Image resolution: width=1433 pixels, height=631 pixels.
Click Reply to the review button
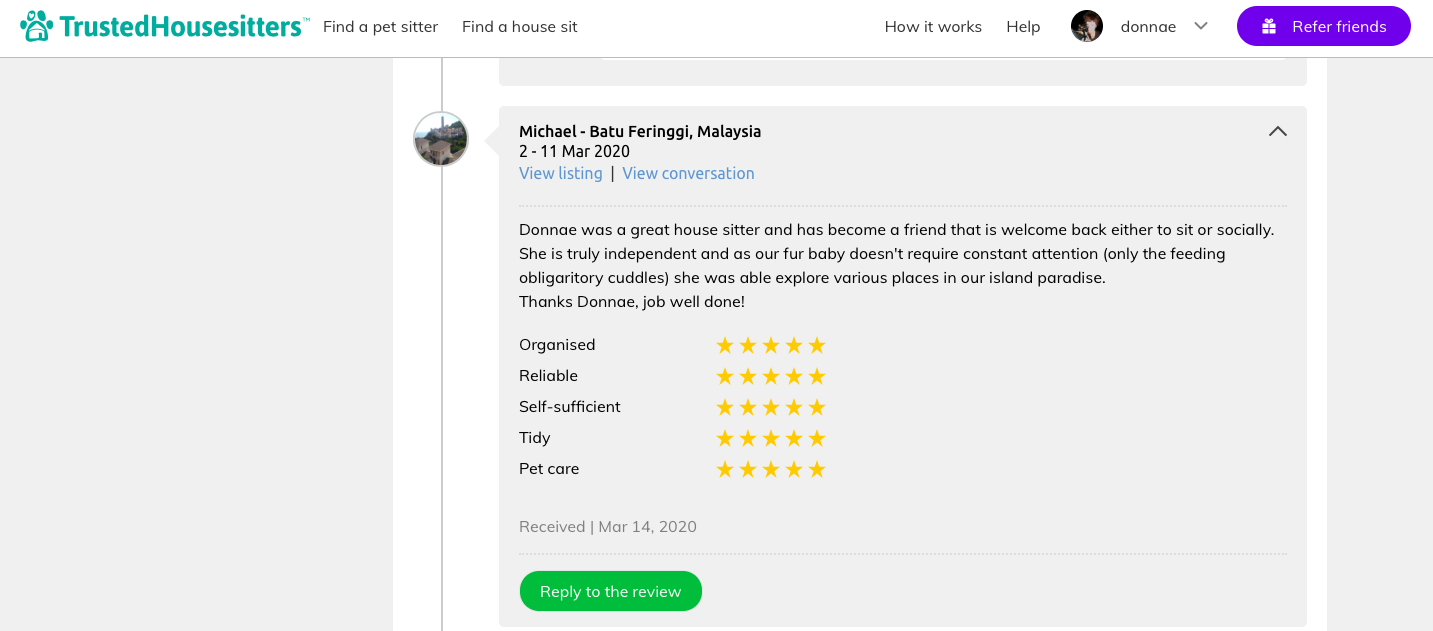tap(611, 591)
